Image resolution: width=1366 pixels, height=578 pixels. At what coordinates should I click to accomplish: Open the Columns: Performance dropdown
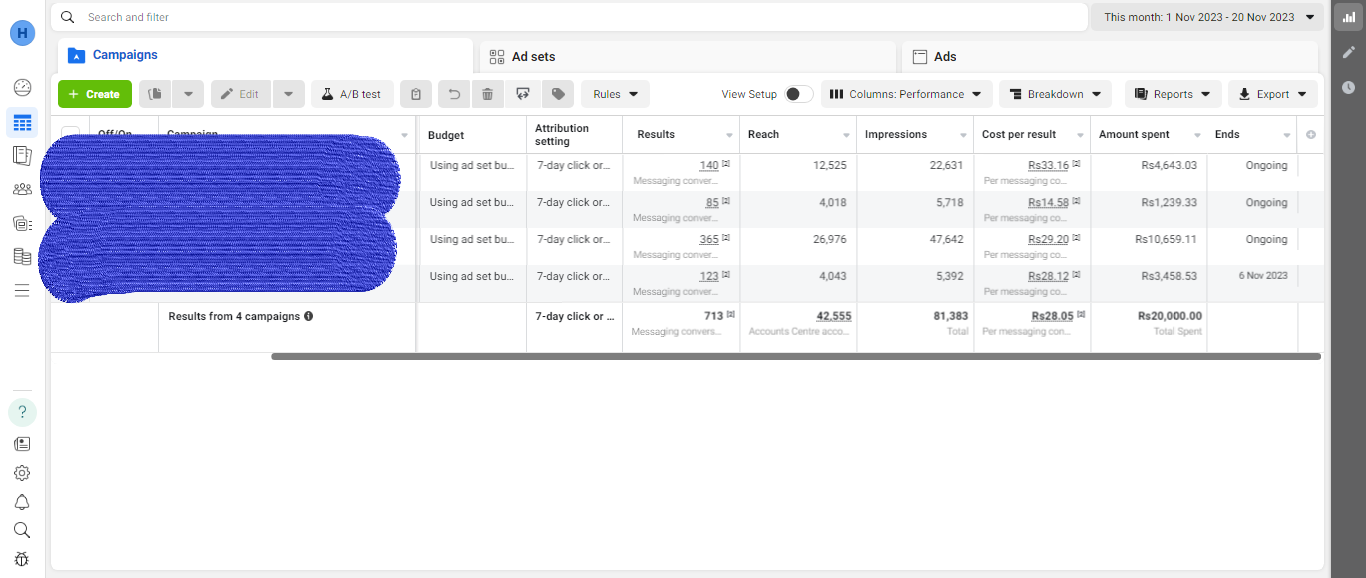click(x=906, y=94)
